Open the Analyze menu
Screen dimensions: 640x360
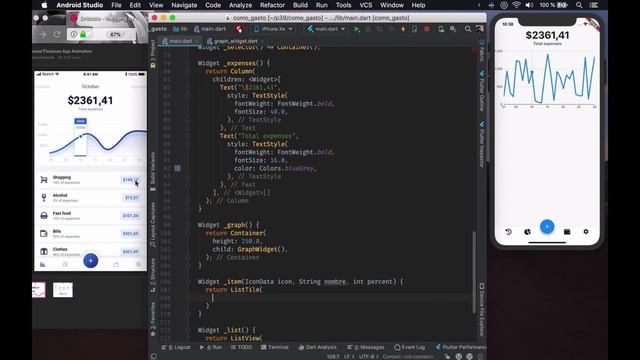click(x=240, y=5)
